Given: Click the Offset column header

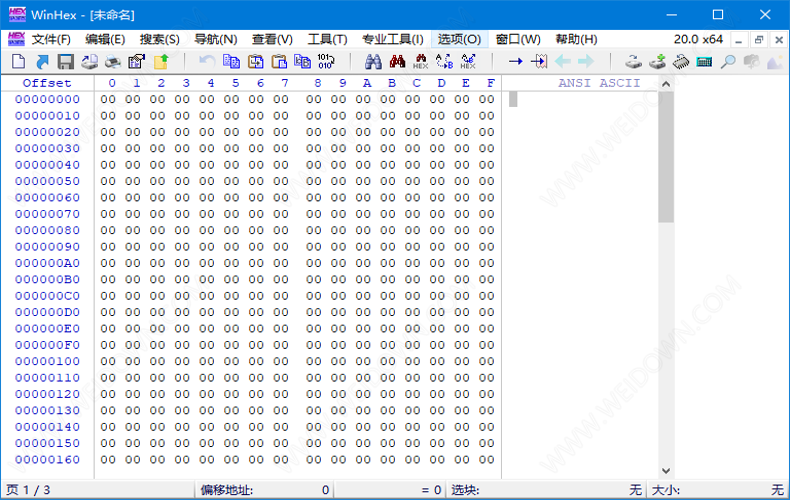Looking at the screenshot, I should click(47, 83).
